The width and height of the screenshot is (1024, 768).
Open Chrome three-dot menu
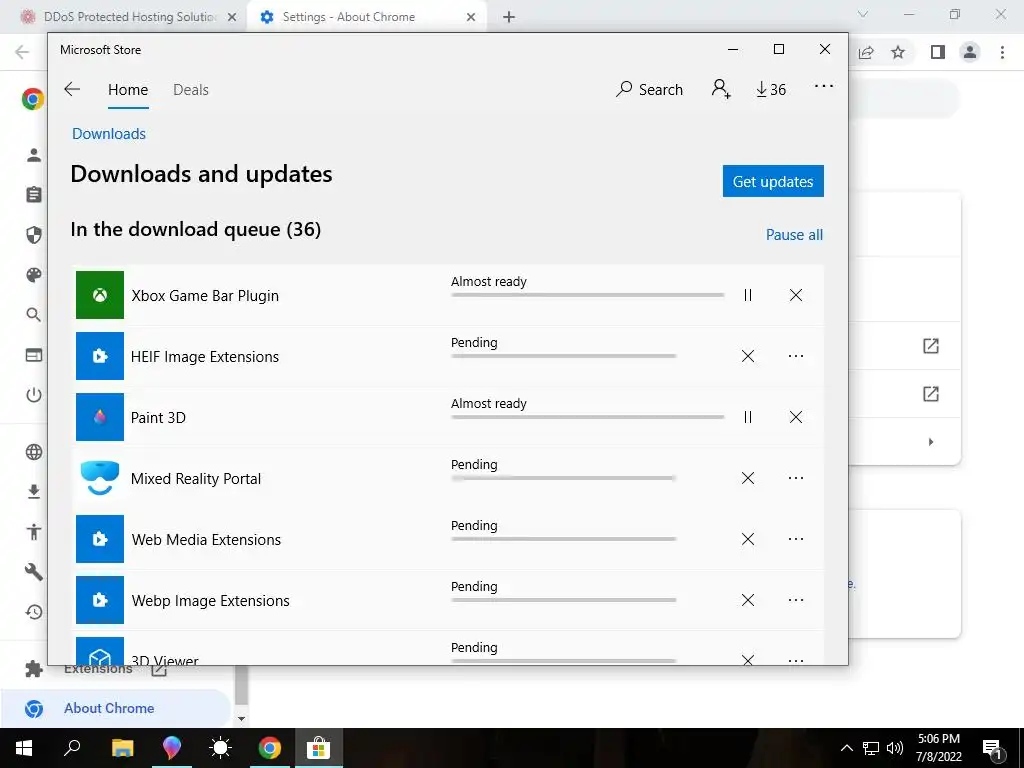1002,52
